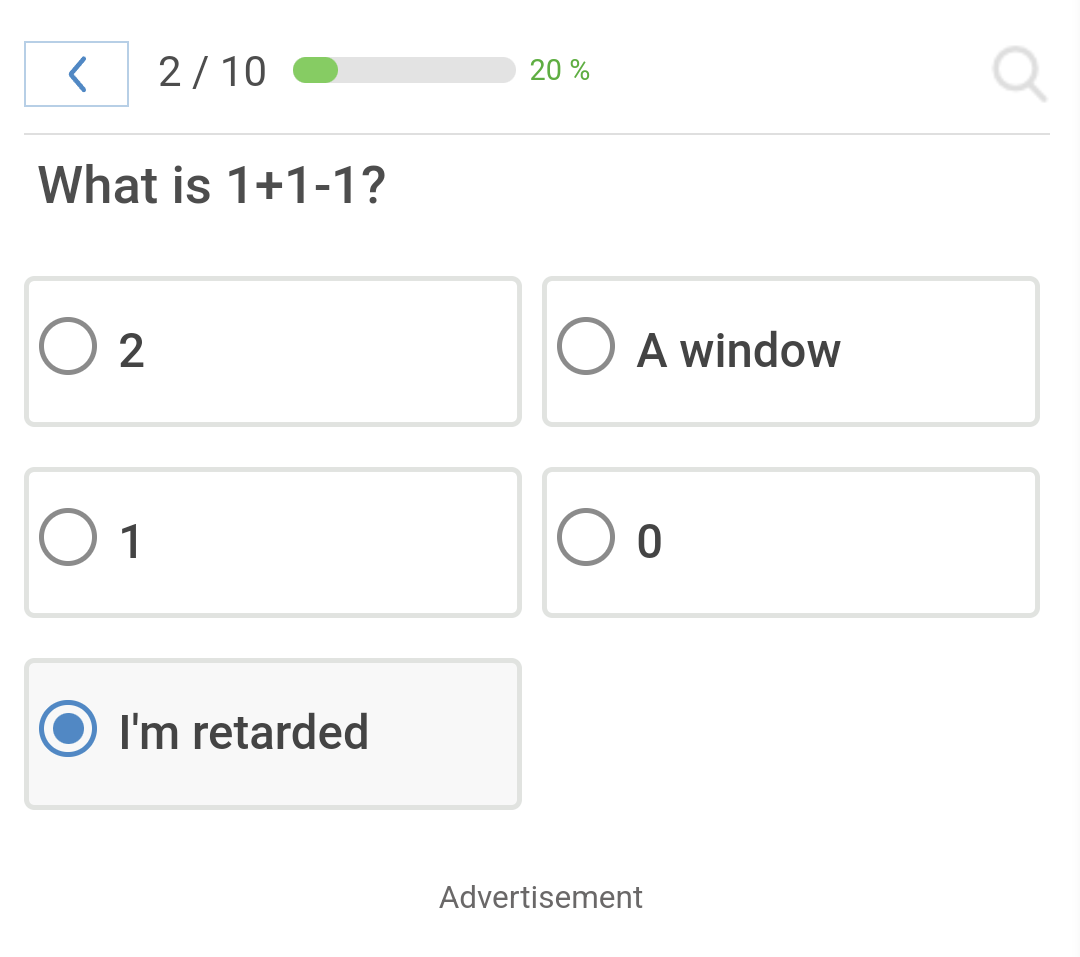Click the "2" answer label text
This screenshot has width=1080, height=957.
click(x=132, y=351)
